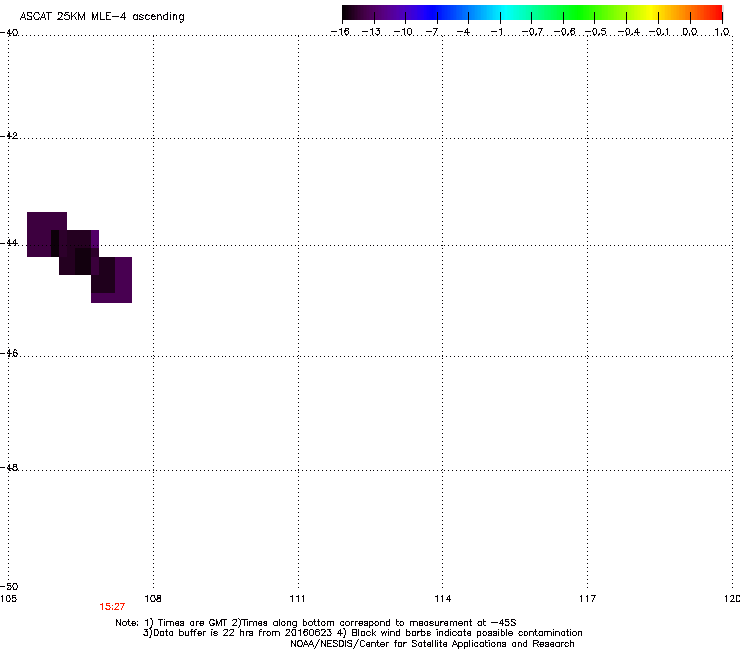The width and height of the screenshot is (740, 650).
Task: Click the green section of the colorbar
Action: [580, 13]
